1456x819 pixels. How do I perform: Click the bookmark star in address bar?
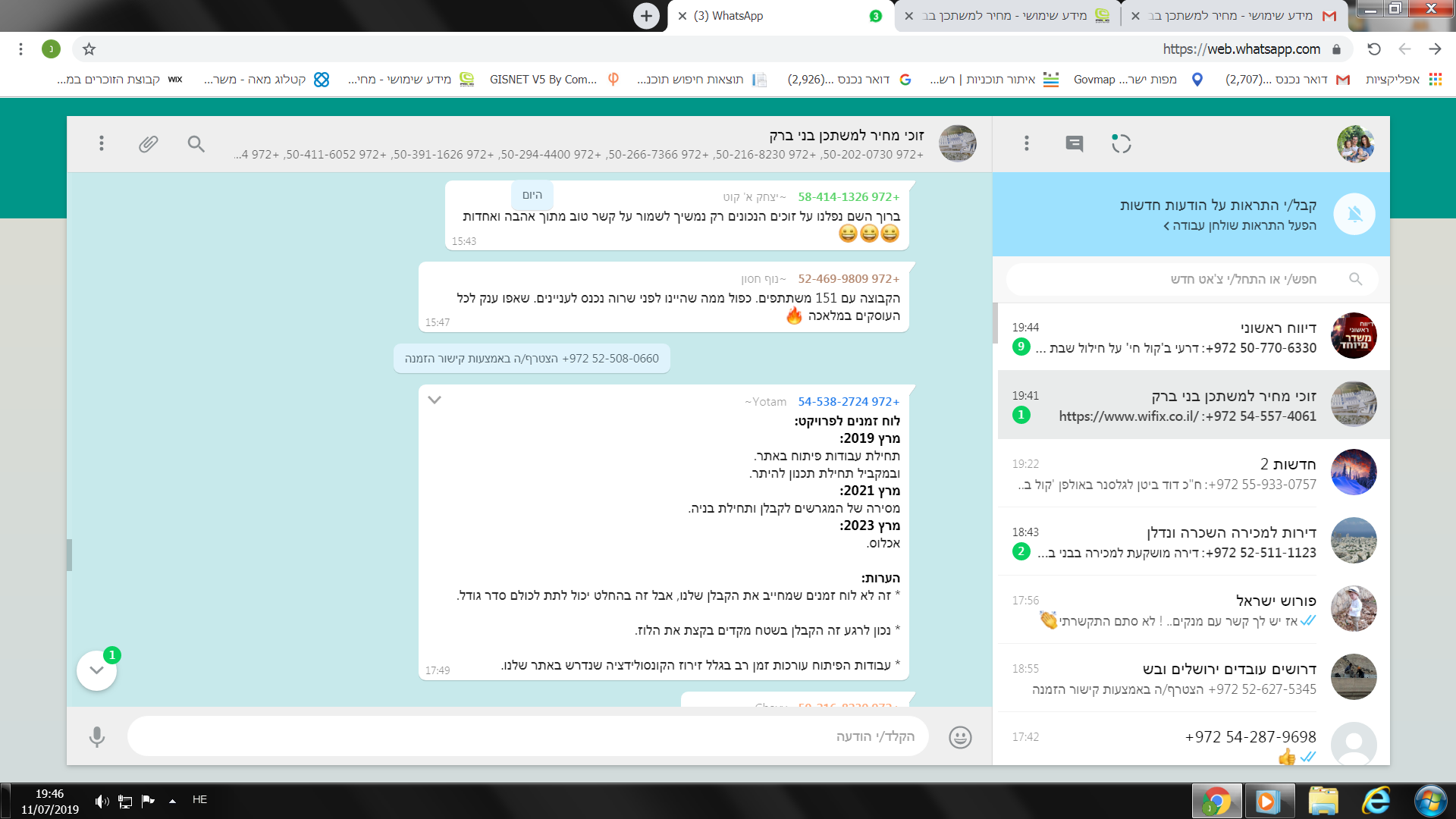click(x=89, y=49)
